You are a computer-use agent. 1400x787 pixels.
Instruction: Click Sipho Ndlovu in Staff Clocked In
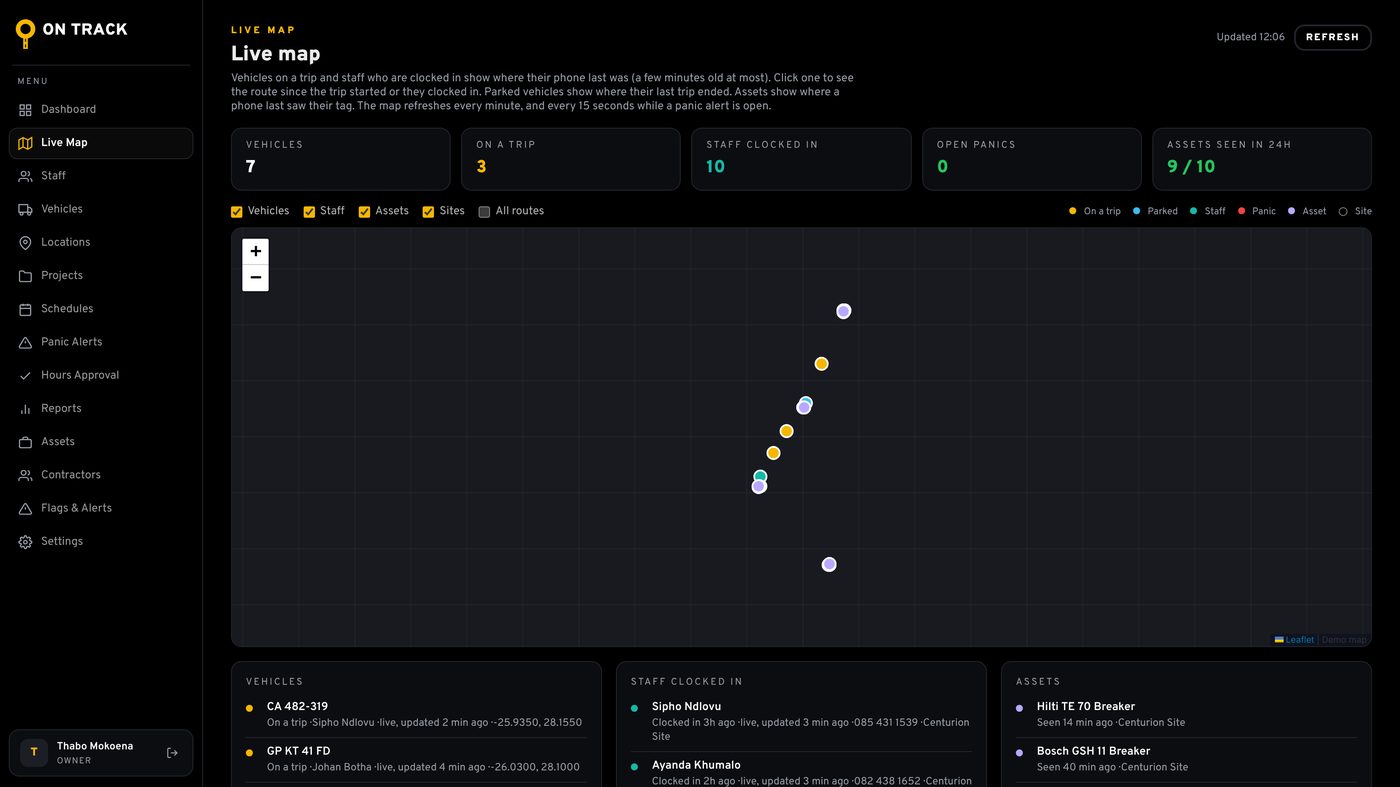pyautogui.click(x=801, y=721)
